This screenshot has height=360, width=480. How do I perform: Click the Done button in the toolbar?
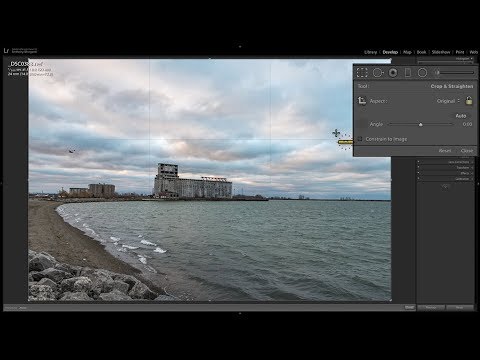[409, 307]
